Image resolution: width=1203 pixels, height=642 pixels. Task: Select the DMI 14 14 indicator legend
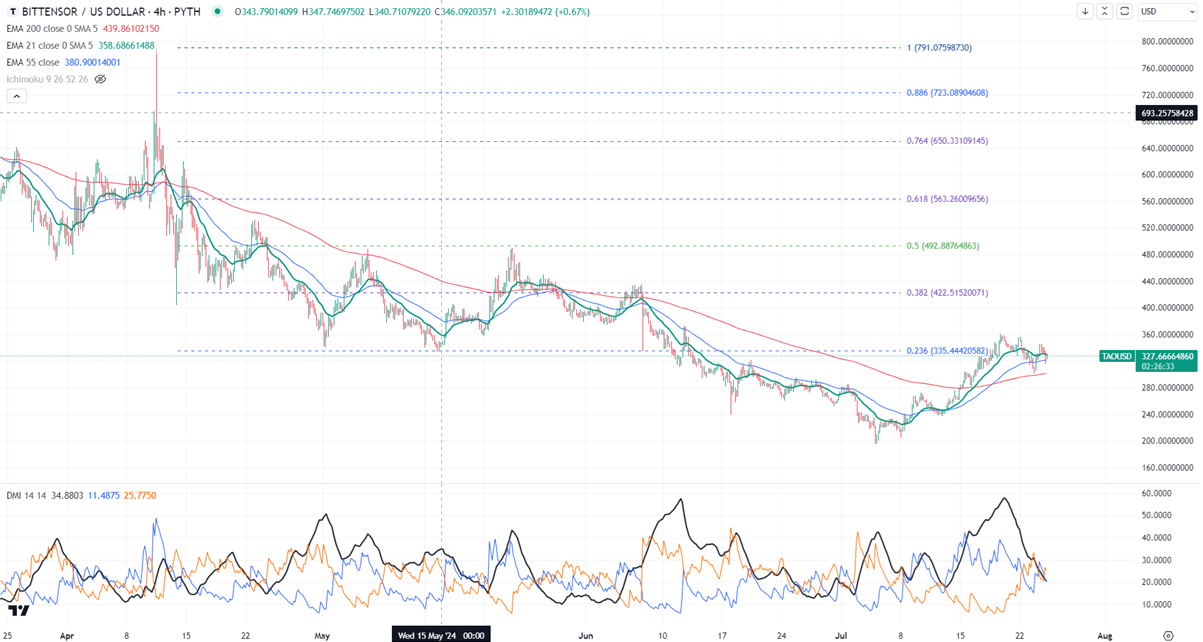[25, 495]
